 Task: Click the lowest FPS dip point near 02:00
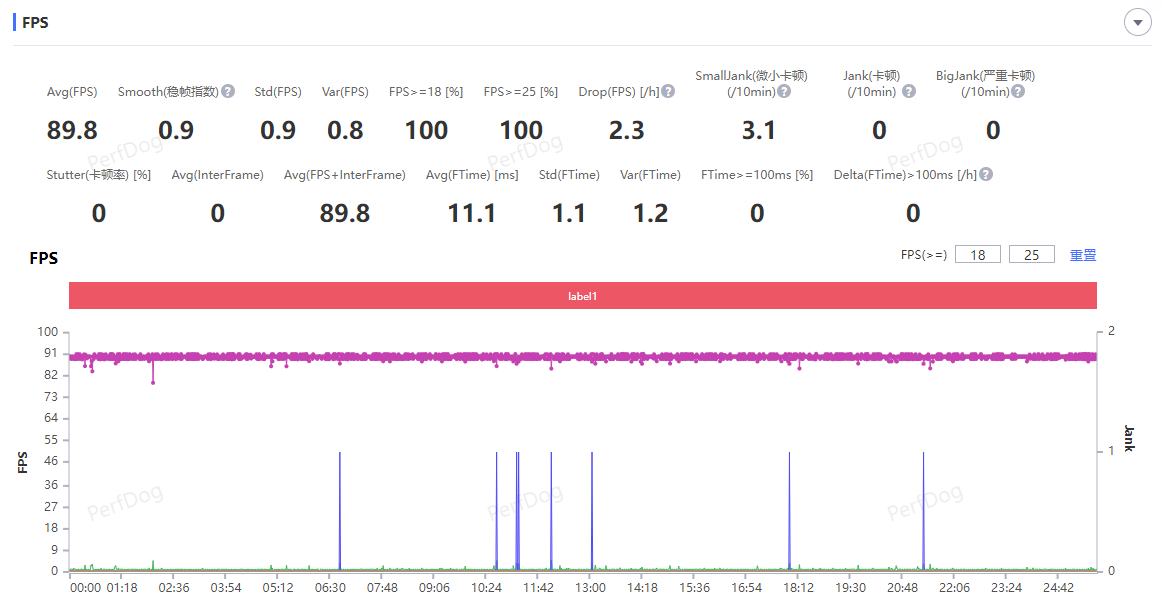[153, 382]
